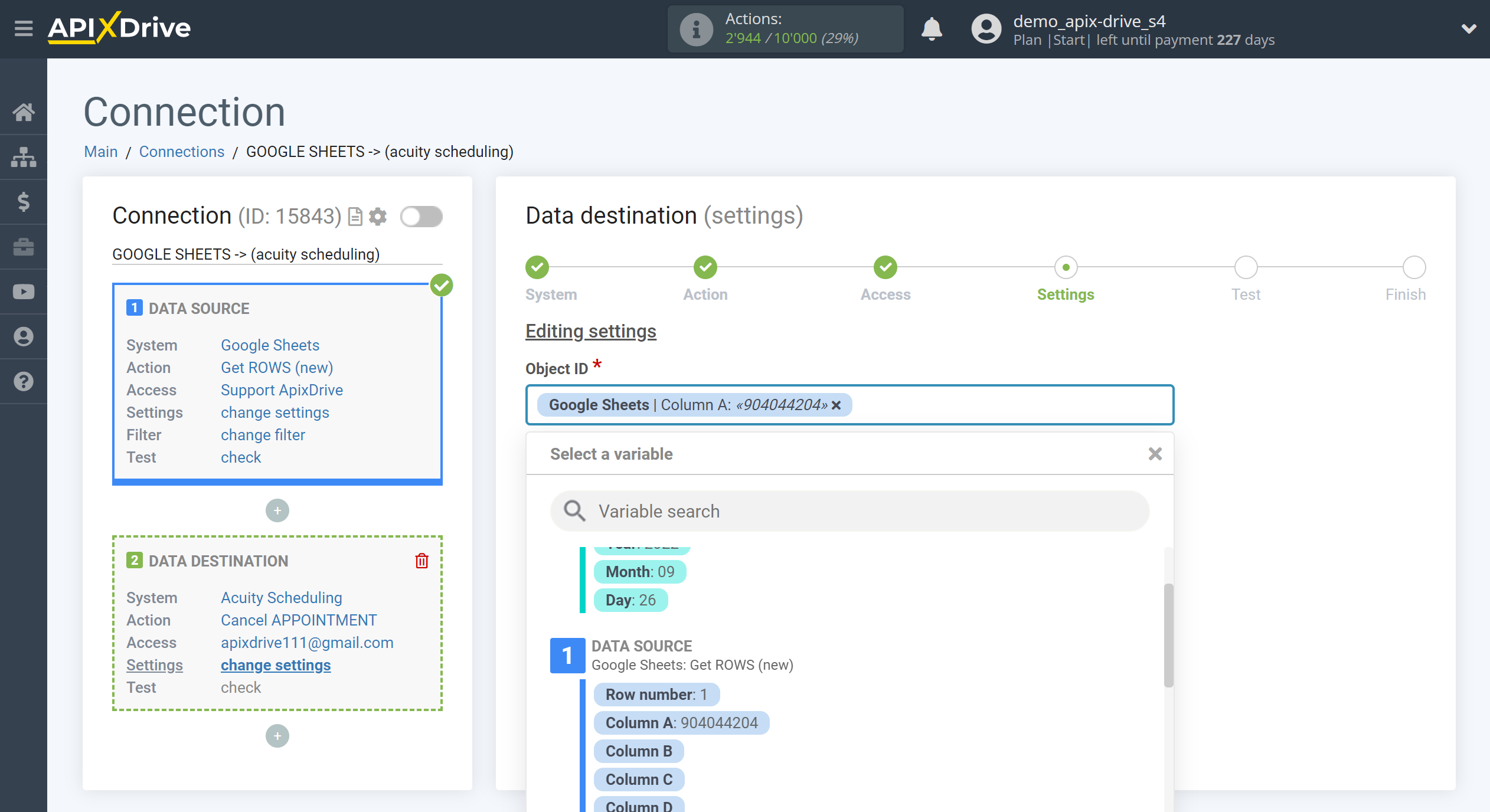Open the Actions info icon
This screenshot has width=1490, height=812.
point(696,29)
